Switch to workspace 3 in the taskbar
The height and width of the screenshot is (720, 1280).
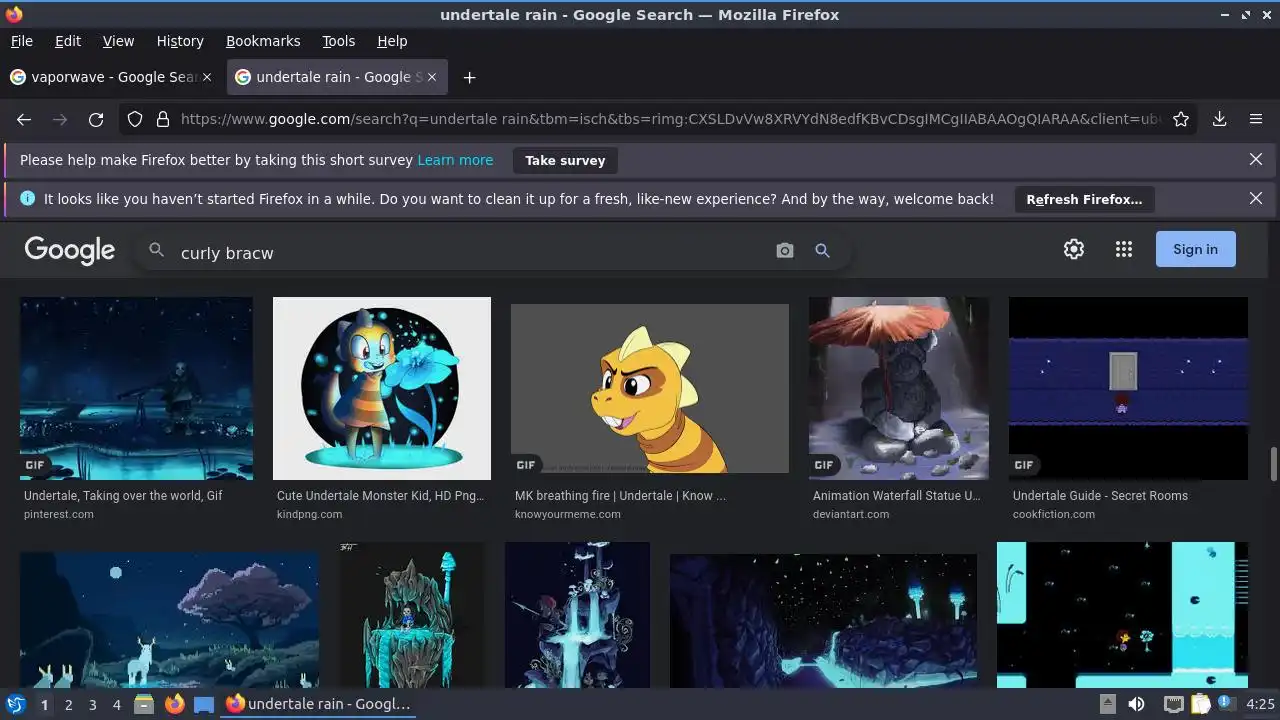(92, 704)
